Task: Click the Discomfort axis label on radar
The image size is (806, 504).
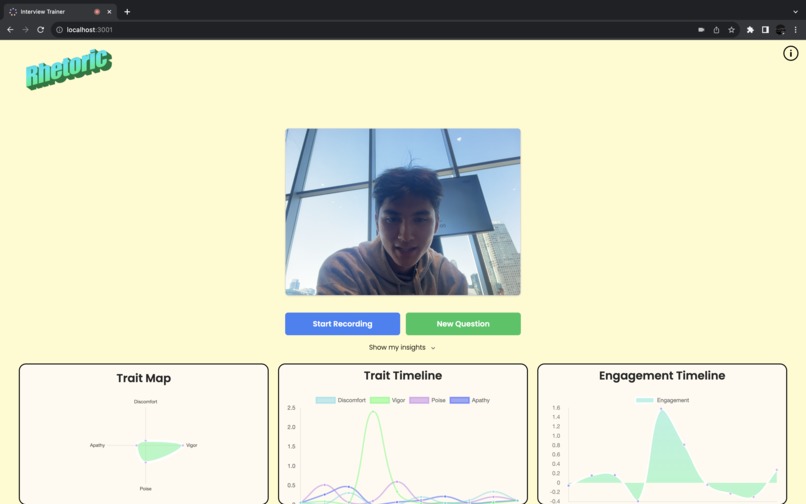Action: pyautogui.click(x=145, y=402)
